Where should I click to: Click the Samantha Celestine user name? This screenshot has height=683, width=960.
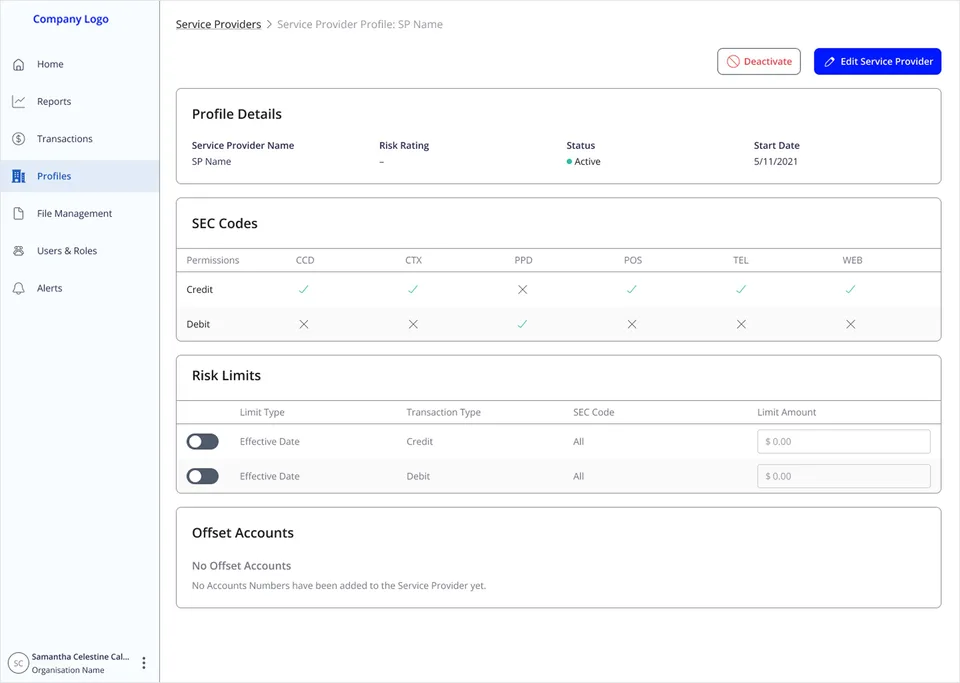click(80, 657)
